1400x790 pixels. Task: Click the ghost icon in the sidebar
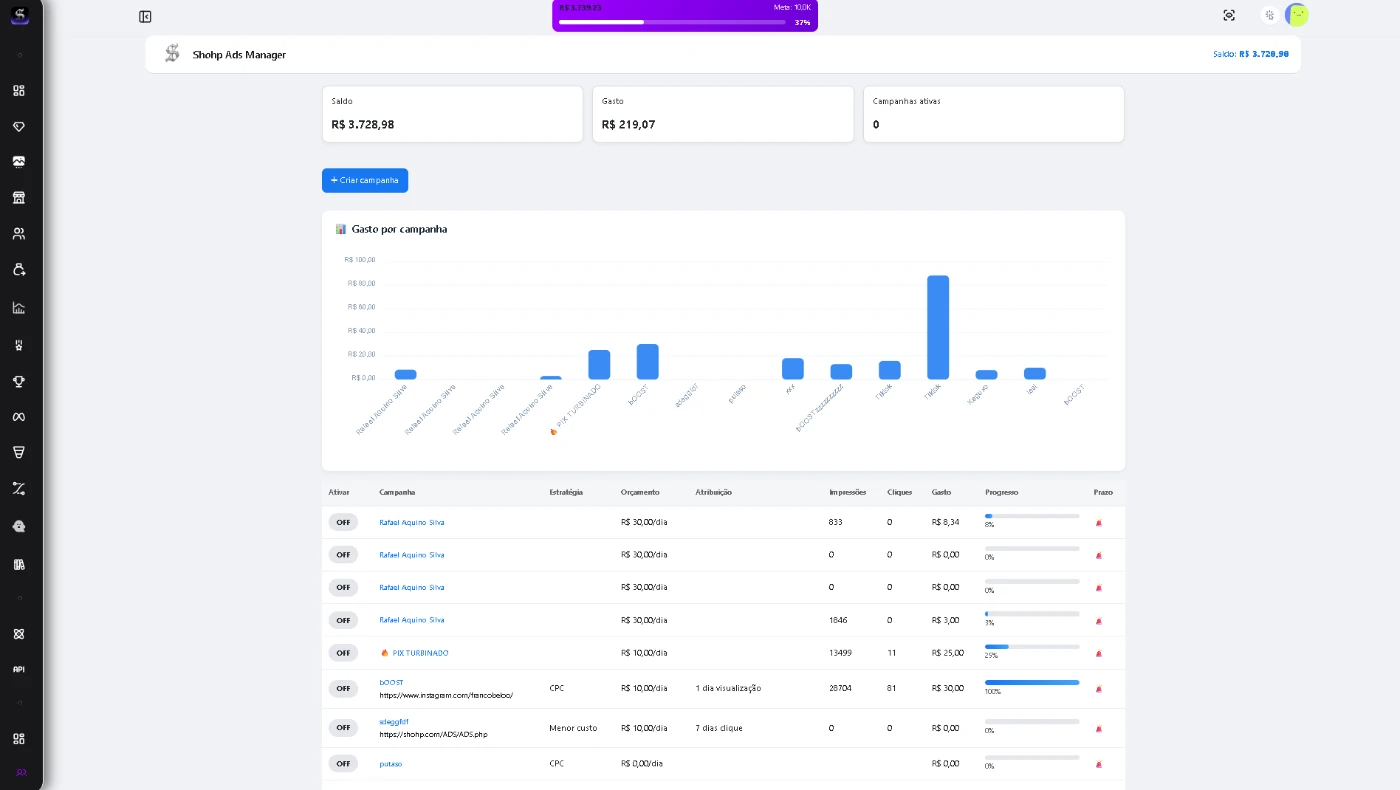(18, 526)
